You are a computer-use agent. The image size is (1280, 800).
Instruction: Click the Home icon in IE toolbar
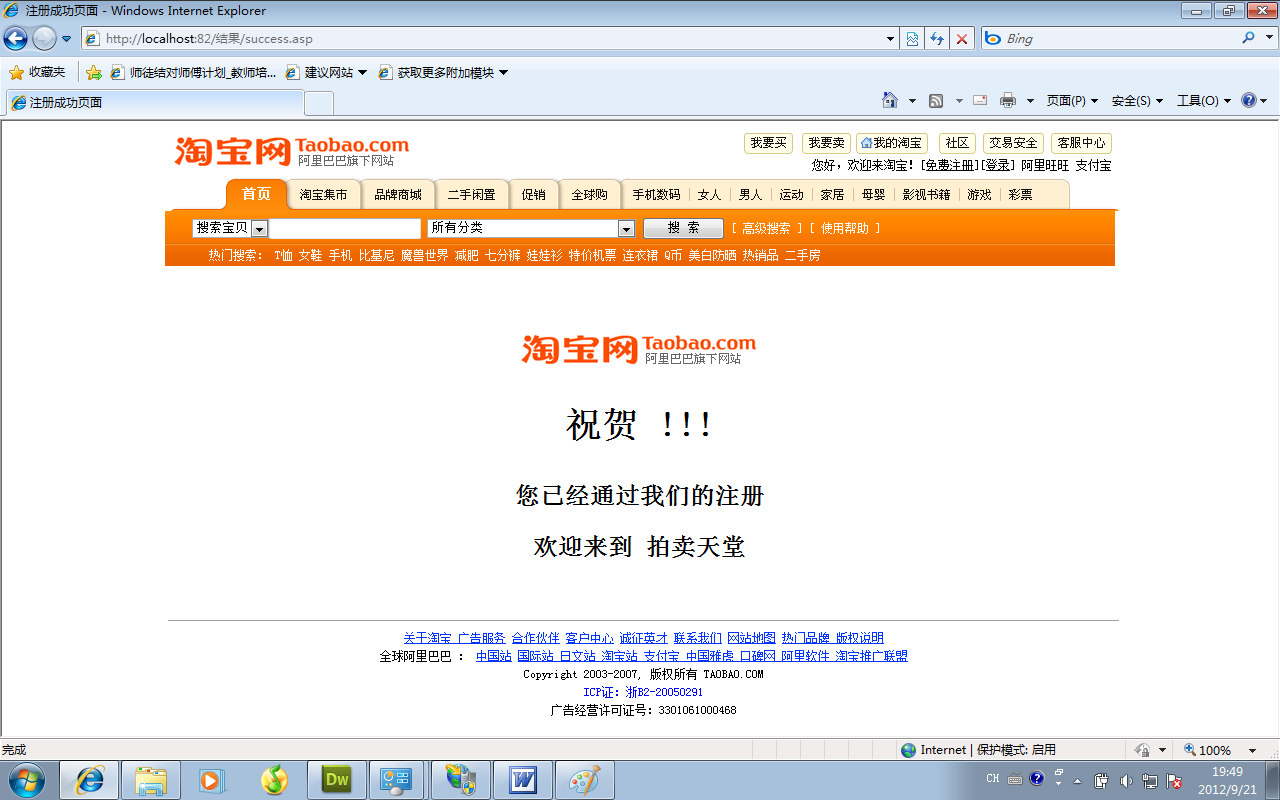(x=890, y=100)
